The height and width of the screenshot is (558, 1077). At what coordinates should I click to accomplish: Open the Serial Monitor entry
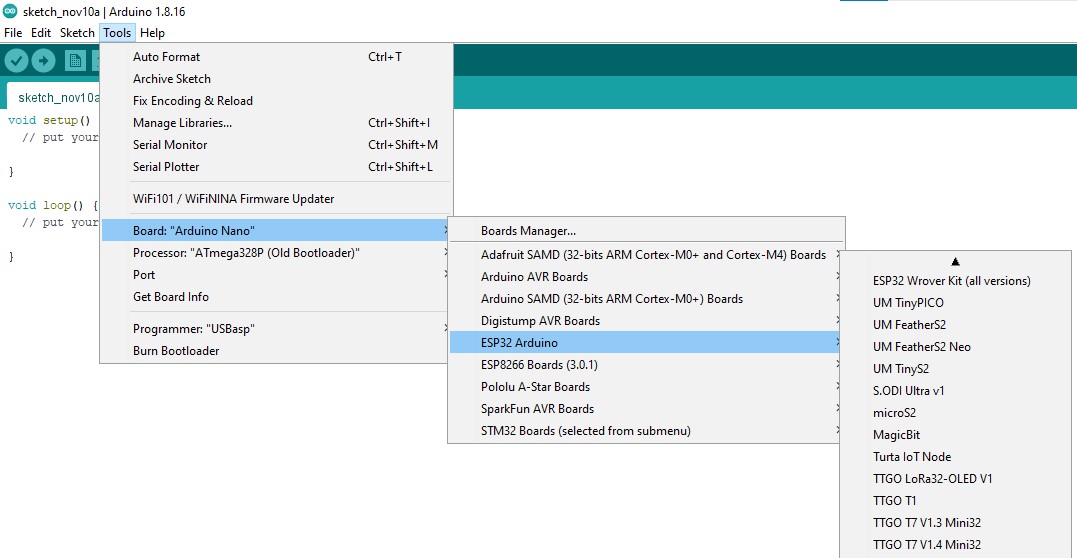pyautogui.click(x=170, y=145)
